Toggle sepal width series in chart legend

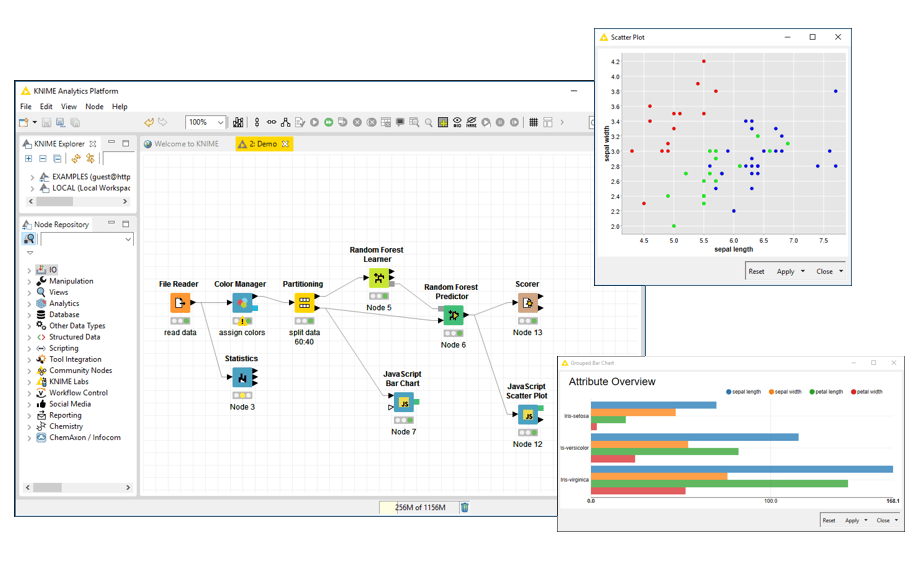coord(785,392)
